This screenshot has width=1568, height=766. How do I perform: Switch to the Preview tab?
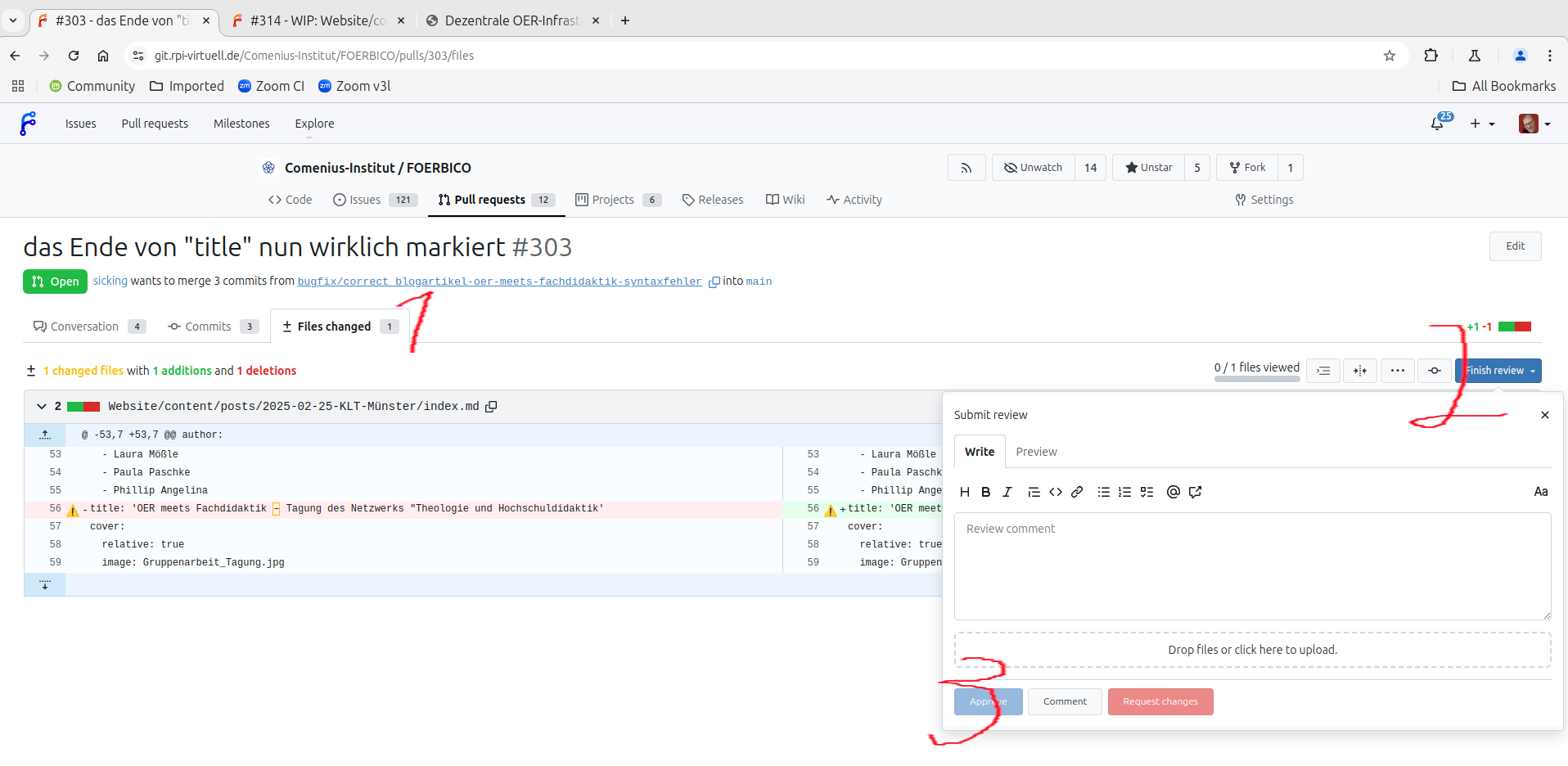click(x=1036, y=452)
